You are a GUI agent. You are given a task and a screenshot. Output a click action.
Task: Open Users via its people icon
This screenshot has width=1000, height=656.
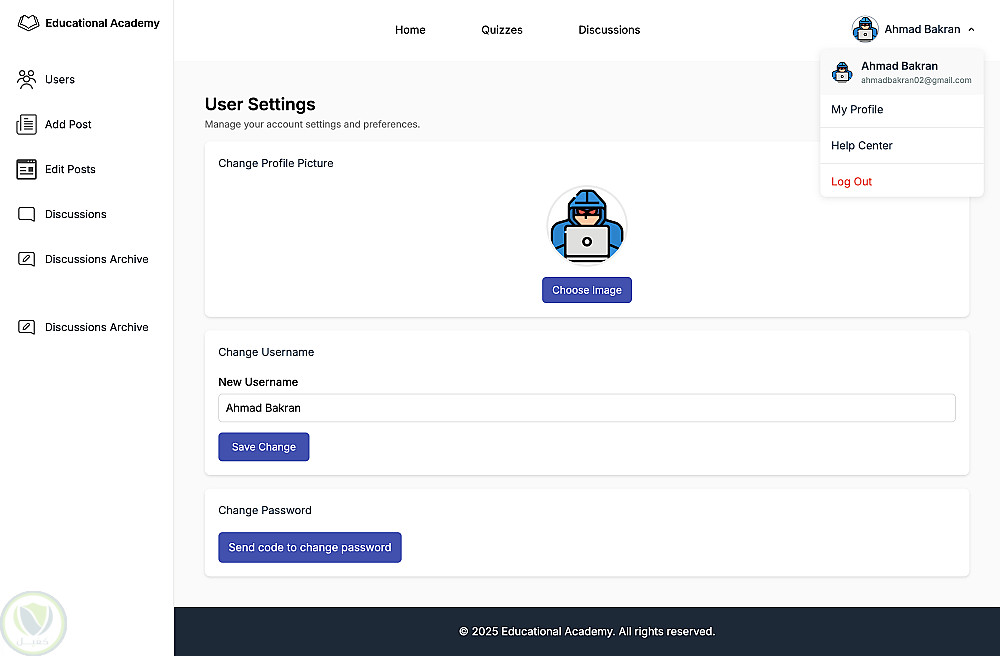click(x=27, y=79)
